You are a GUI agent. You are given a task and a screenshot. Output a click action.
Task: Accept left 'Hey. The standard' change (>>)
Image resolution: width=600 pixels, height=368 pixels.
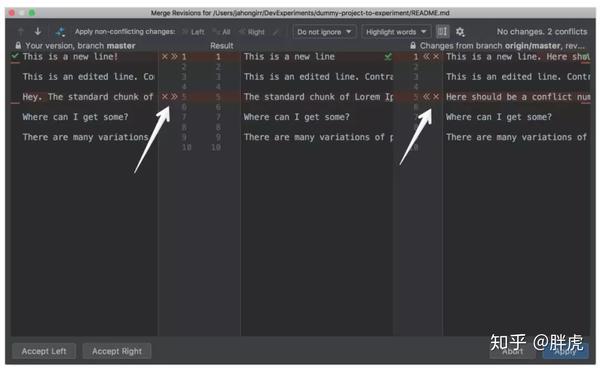click(x=174, y=96)
